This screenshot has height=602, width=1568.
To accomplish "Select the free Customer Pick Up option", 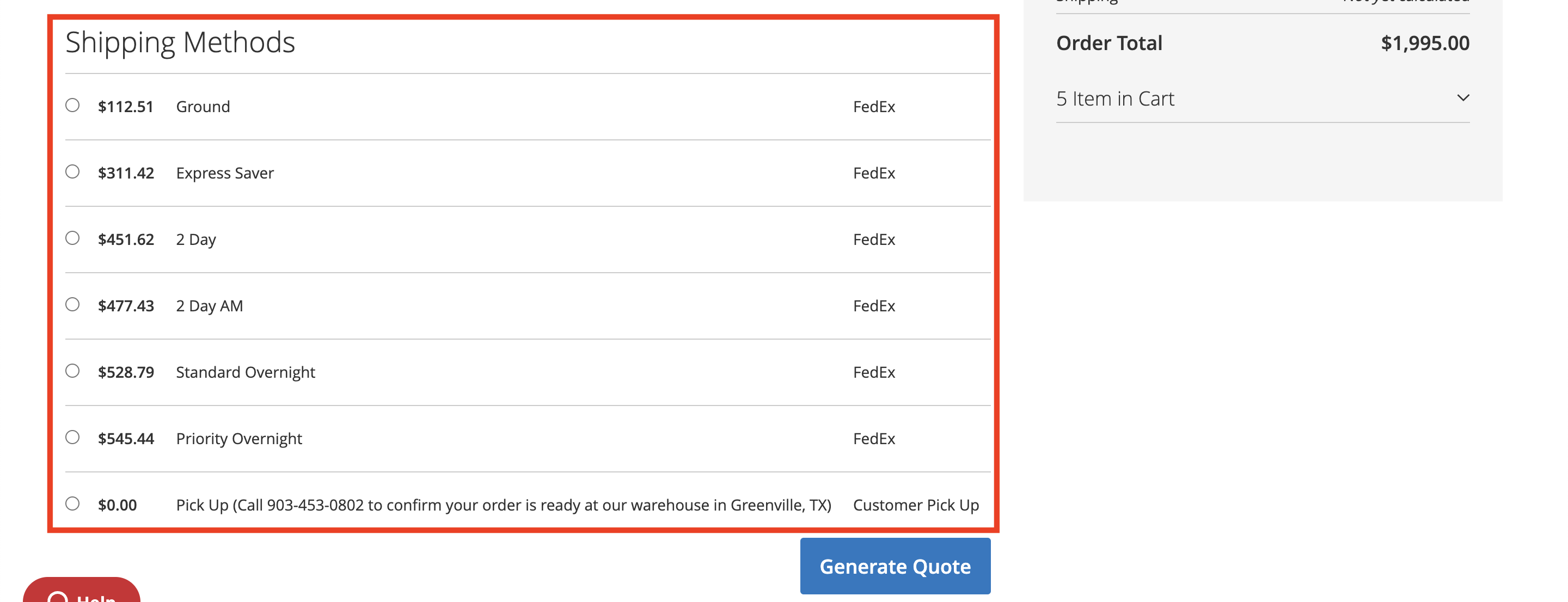I will [72, 503].
